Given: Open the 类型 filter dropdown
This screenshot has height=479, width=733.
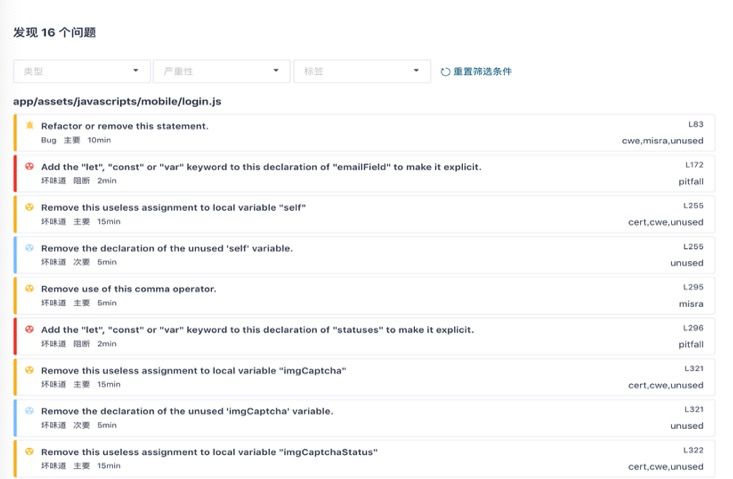Looking at the screenshot, I should tap(82, 71).
